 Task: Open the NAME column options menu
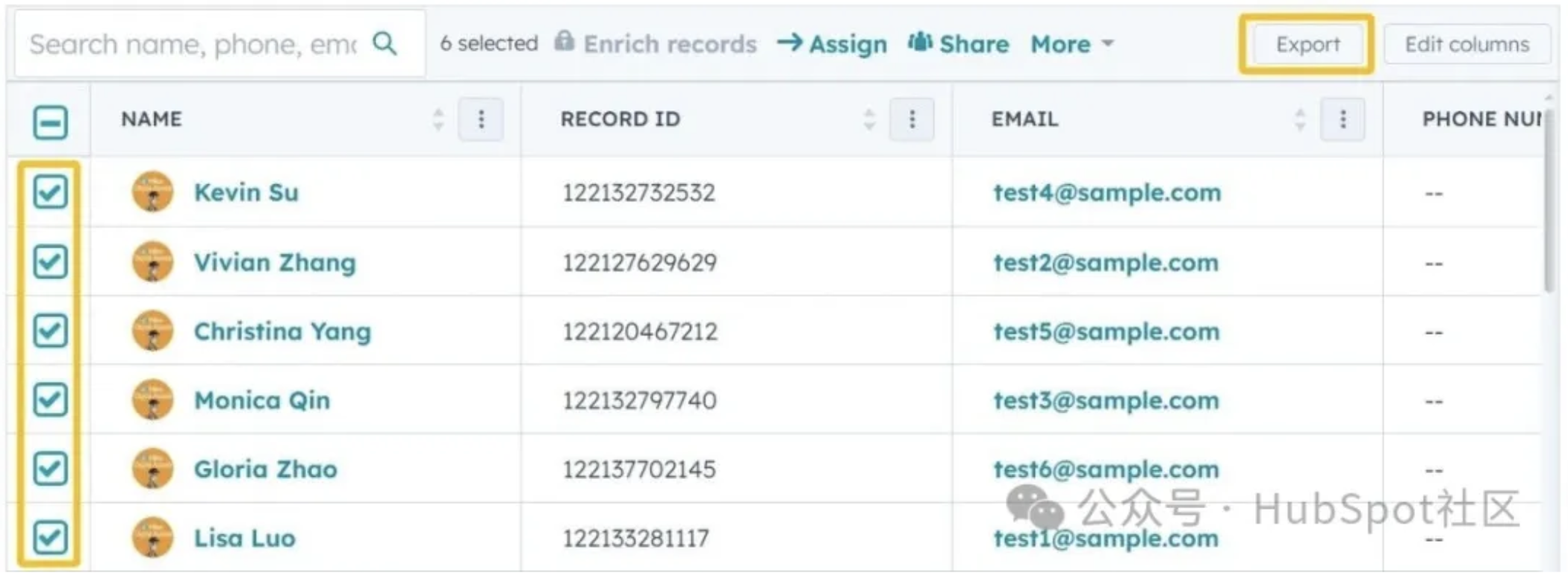tap(481, 119)
